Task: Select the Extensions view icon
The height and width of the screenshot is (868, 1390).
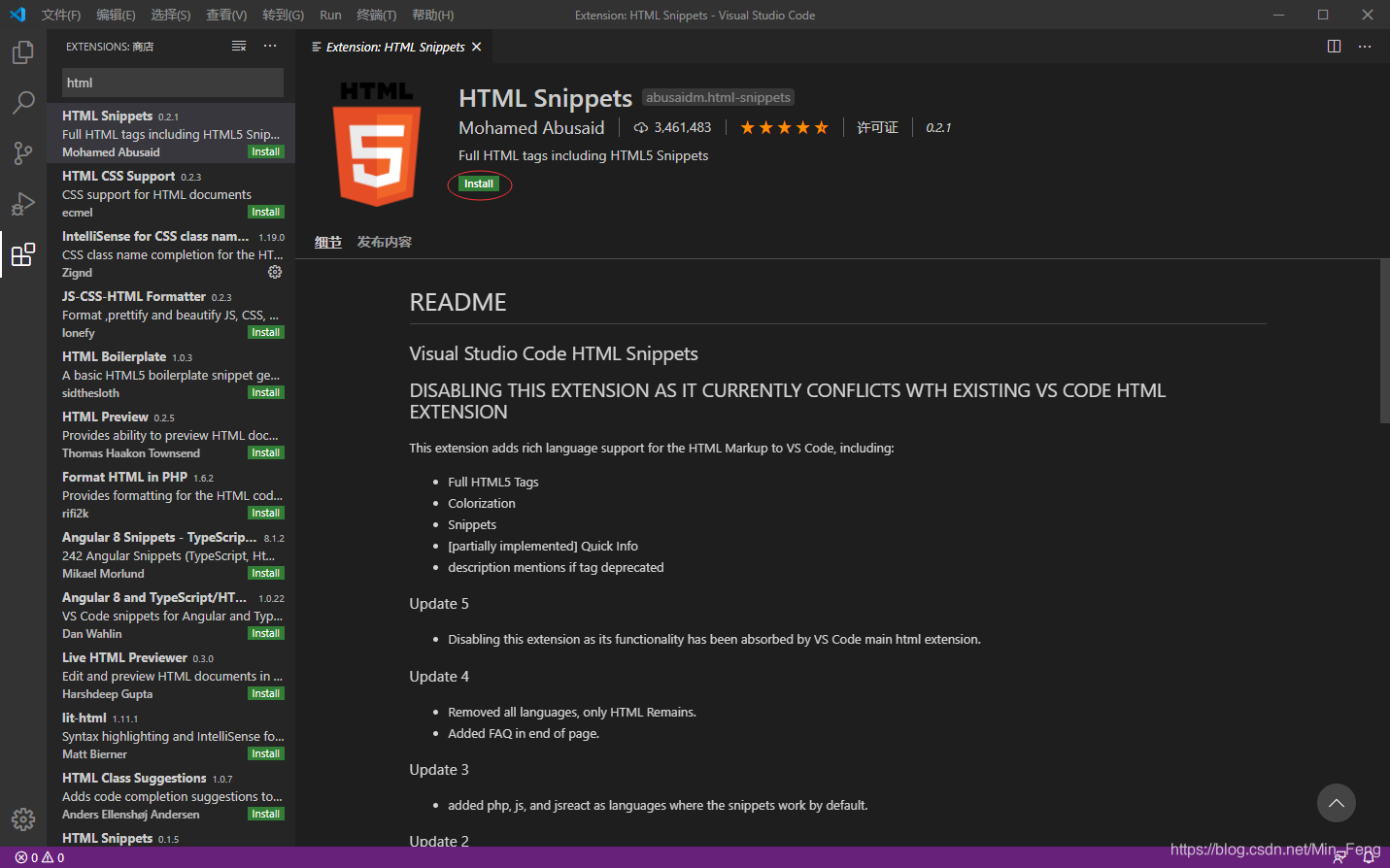Action: pos(23,254)
